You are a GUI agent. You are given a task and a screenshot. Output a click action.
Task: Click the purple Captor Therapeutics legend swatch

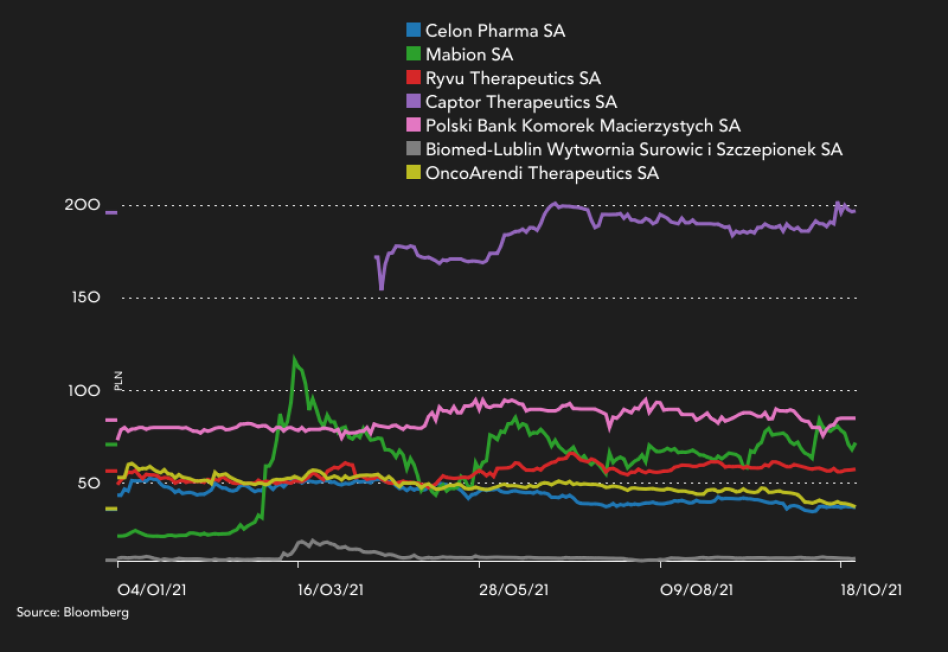(x=414, y=101)
